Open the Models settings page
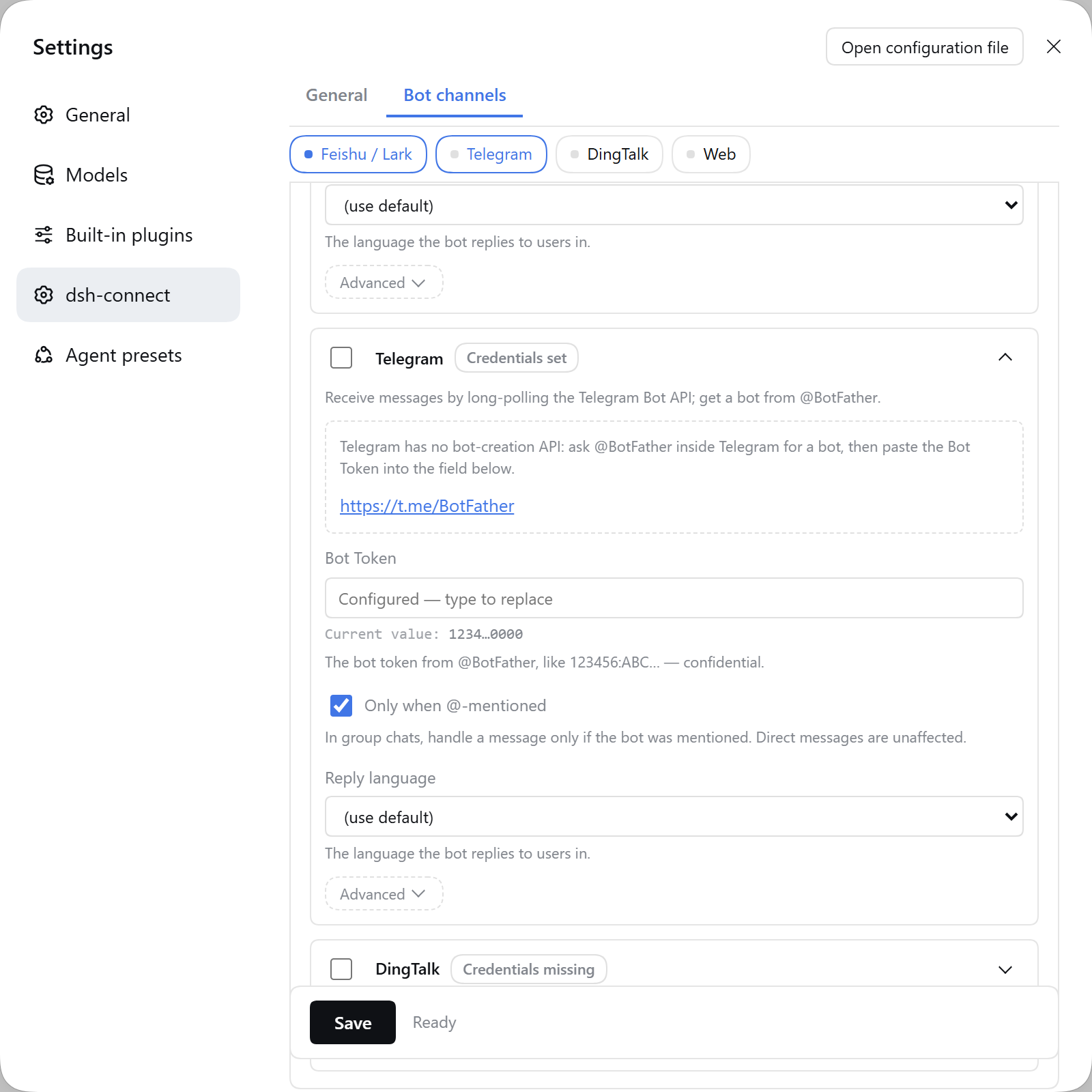The height and width of the screenshot is (1092, 1092). point(128,175)
